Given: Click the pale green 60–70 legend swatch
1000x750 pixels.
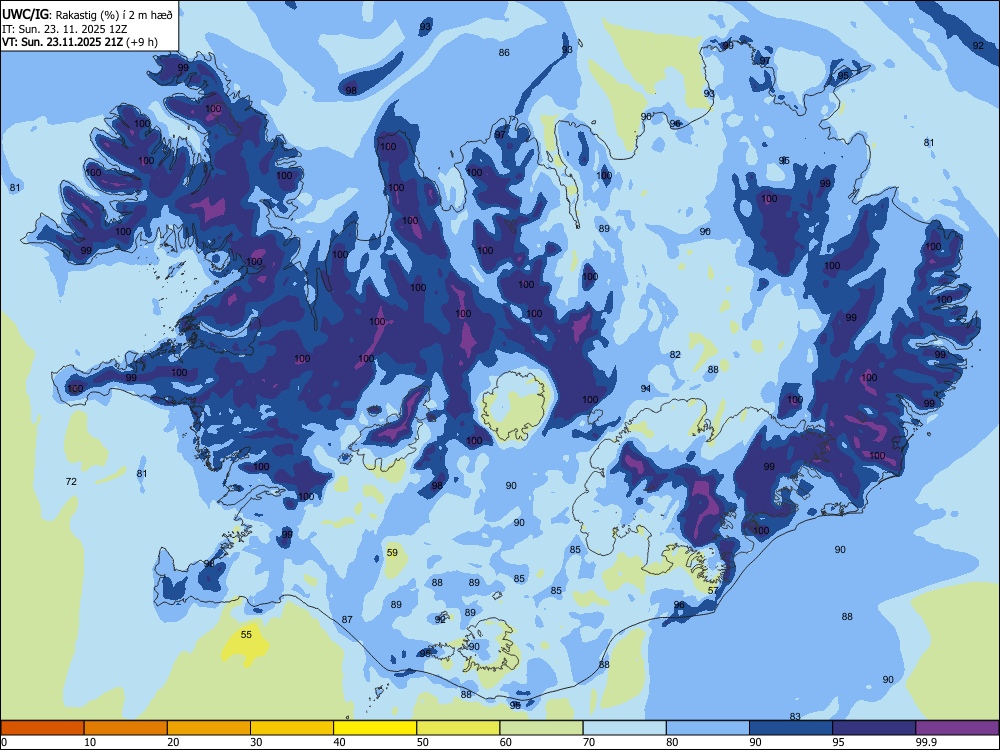Looking at the screenshot, I should (x=541, y=728).
